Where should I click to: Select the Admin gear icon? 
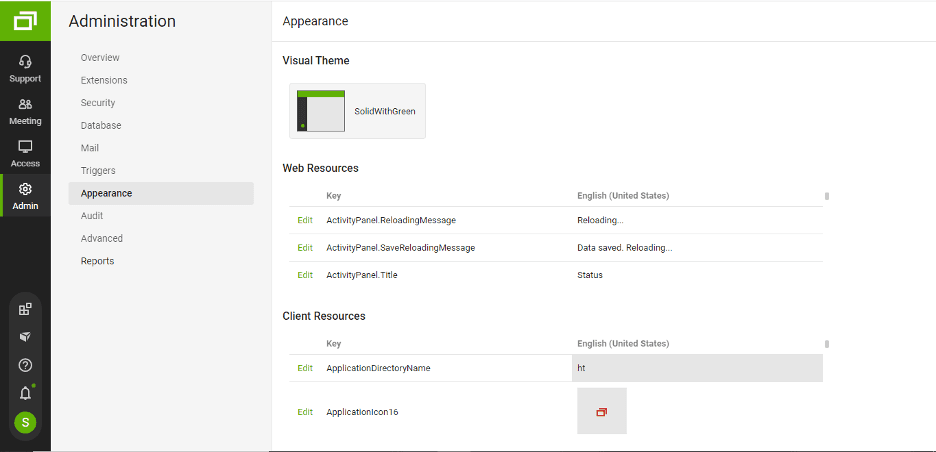[25, 189]
